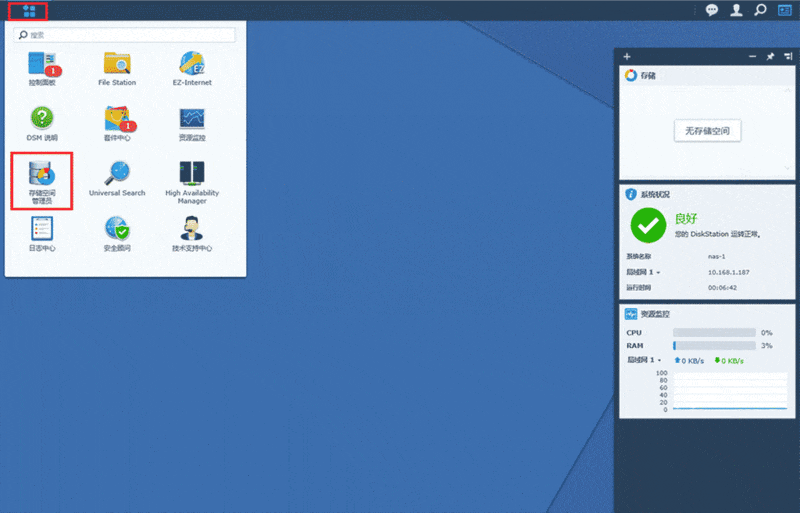The width and height of the screenshot is (800, 513).
Task: Click the uptime value 00:06:42
Action: [x=722, y=287]
